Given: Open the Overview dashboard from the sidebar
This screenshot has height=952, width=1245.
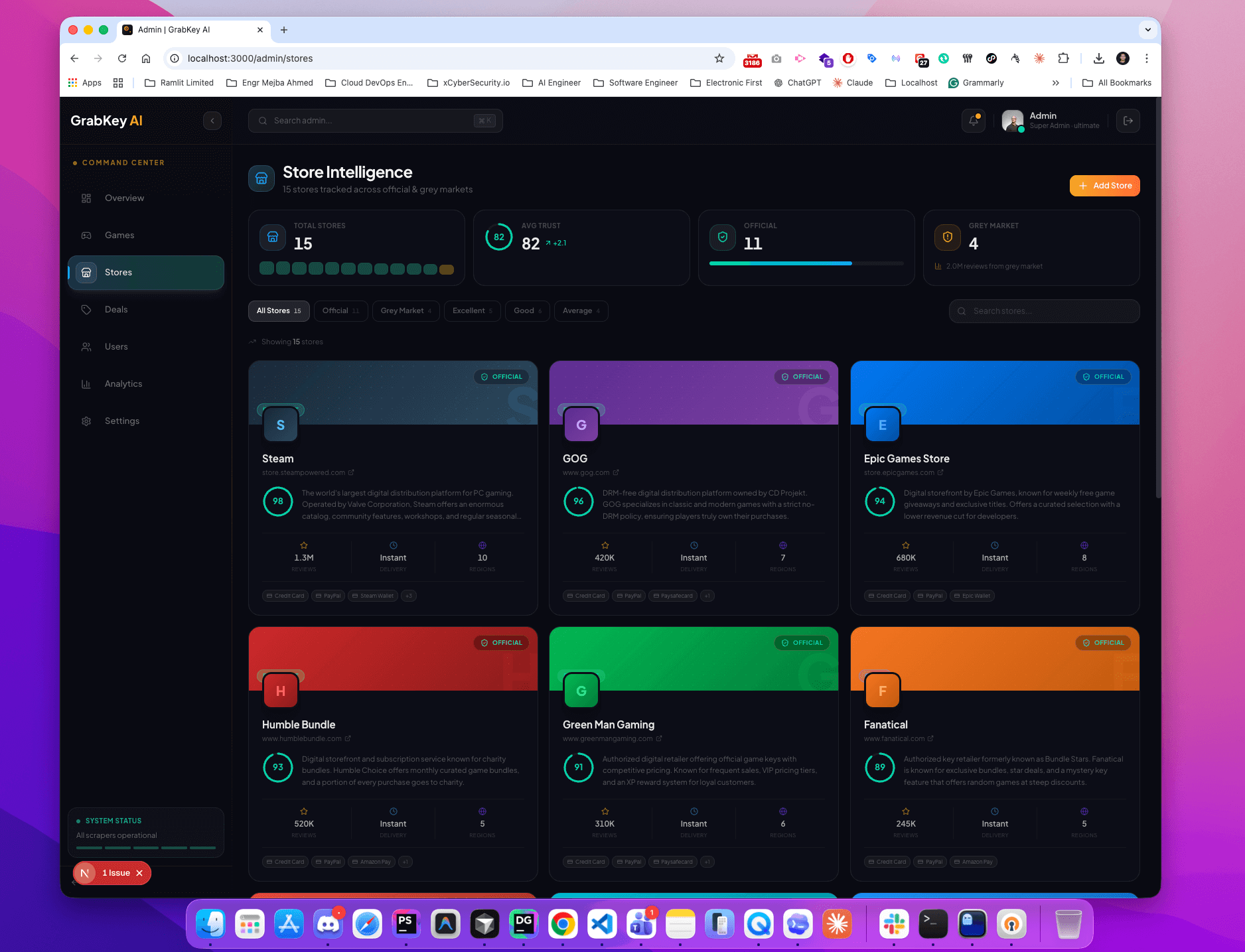Looking at the screenshot, I should (124, 198).
